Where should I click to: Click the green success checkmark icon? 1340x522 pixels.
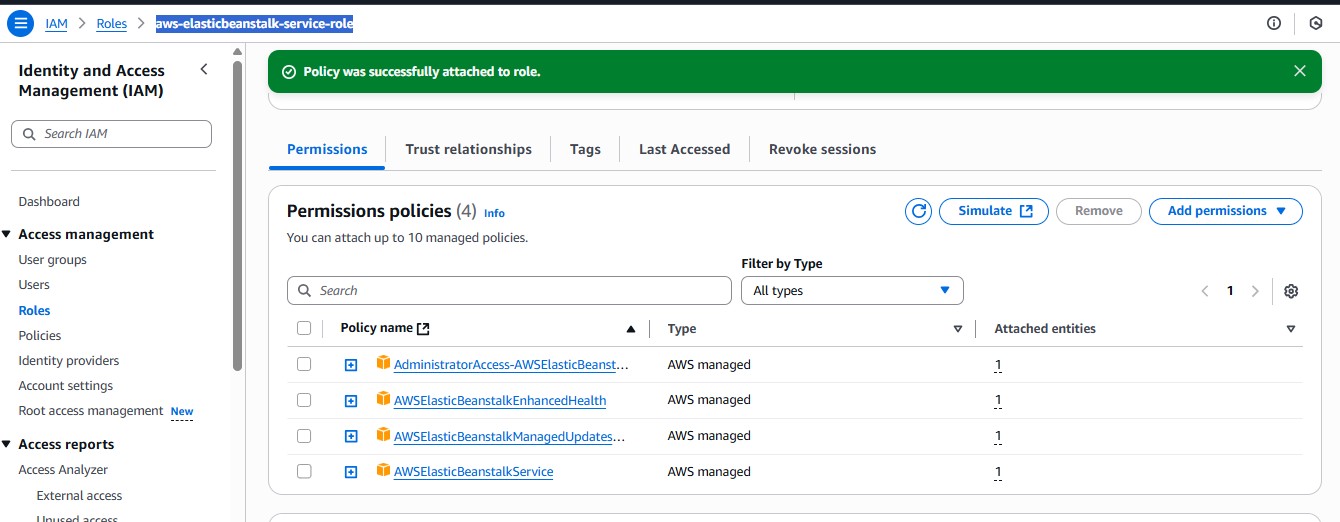tap(289, 72)
